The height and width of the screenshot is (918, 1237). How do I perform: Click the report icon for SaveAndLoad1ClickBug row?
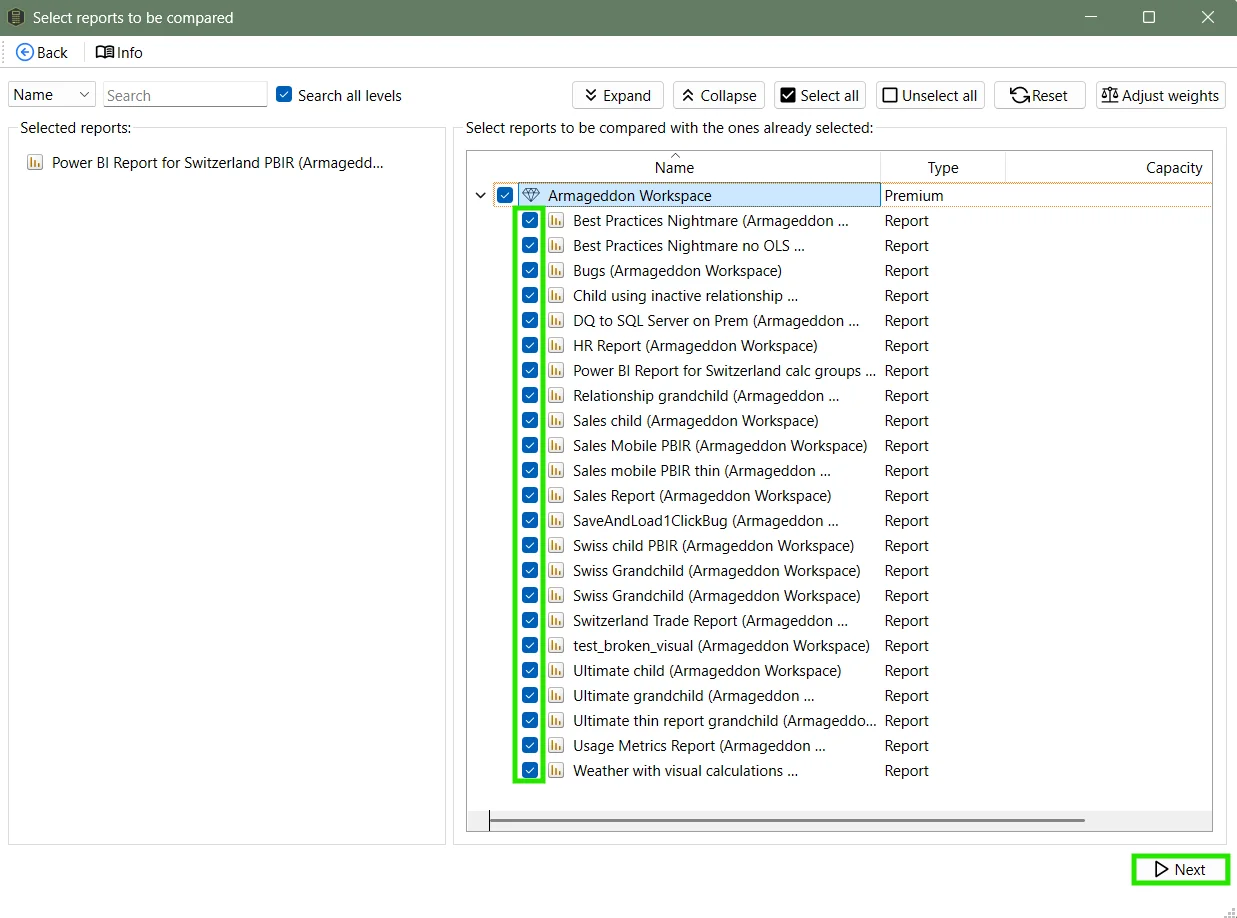[x=556, y=521]
